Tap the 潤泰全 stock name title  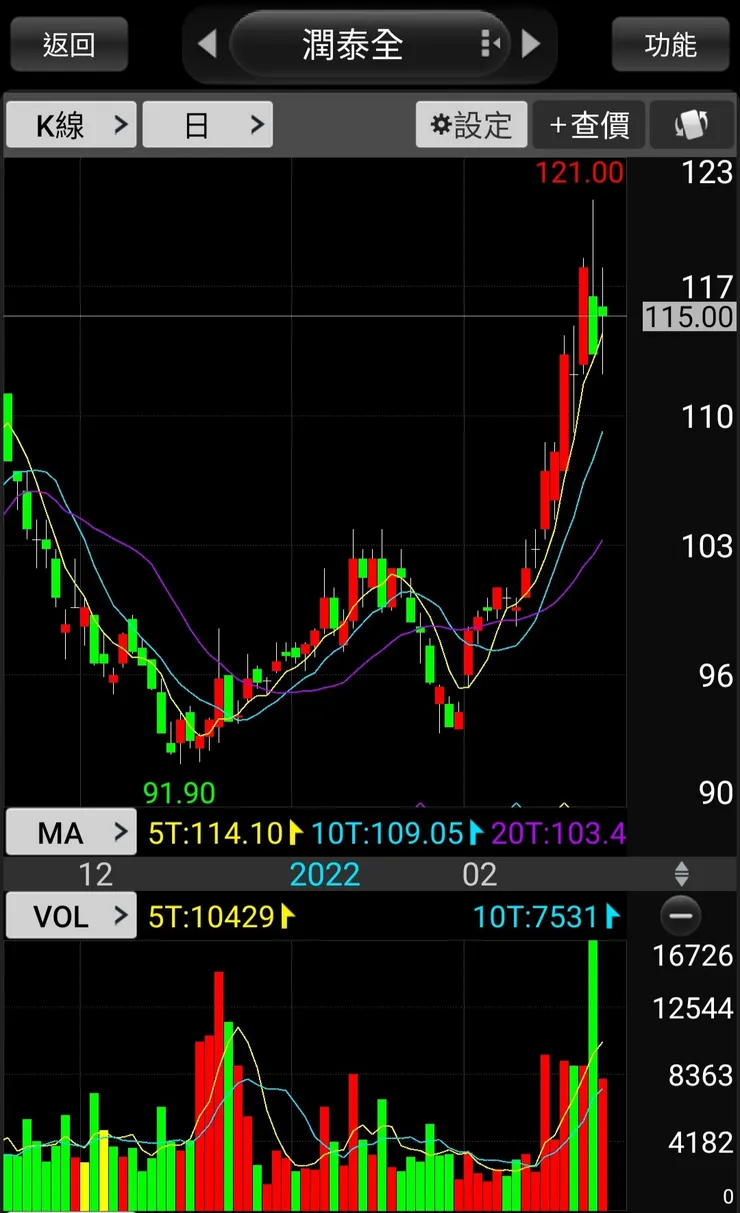tap(353, 44)
